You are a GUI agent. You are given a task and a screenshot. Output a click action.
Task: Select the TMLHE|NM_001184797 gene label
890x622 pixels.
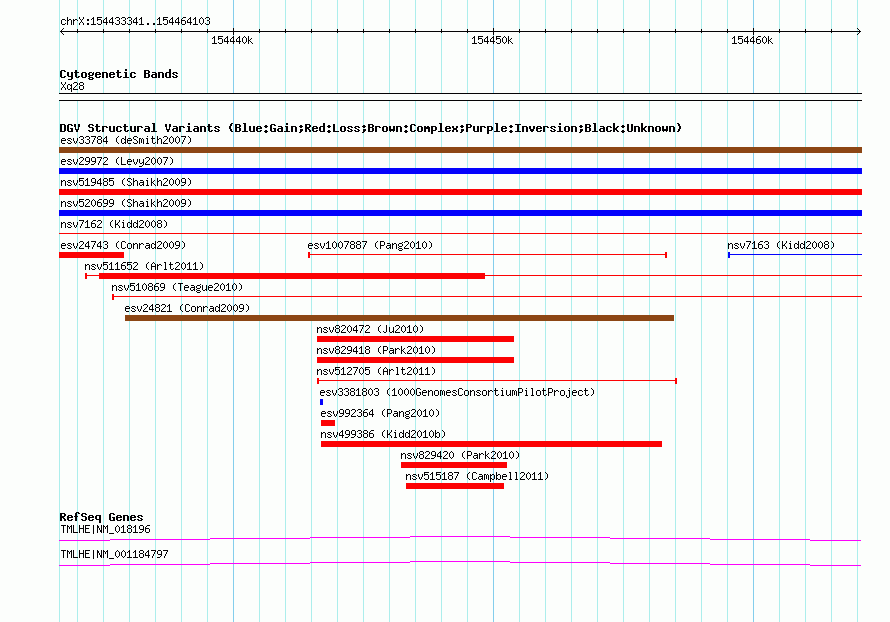point(114,555)
